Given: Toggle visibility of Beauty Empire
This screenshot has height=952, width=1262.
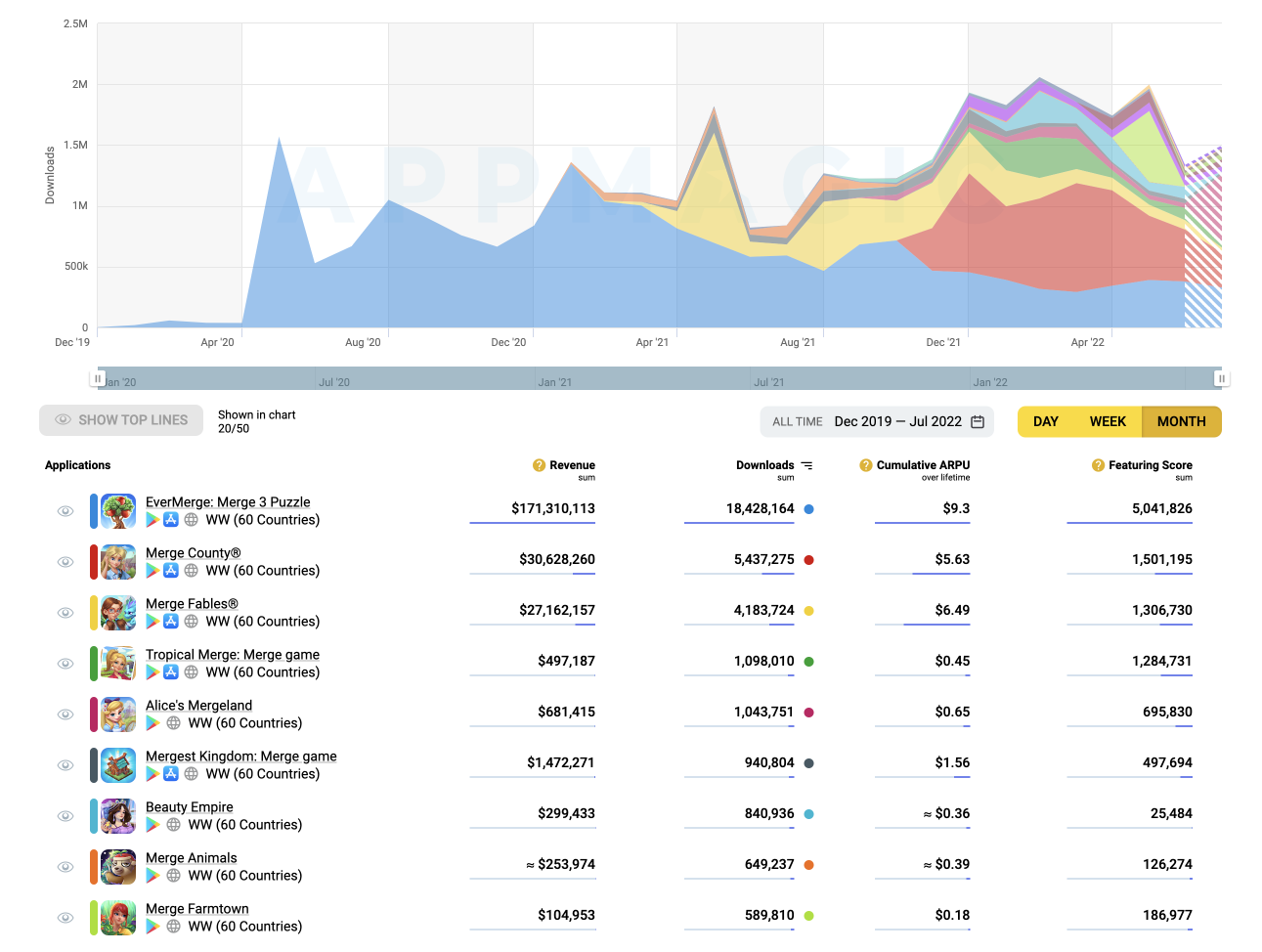Looking at the screenshot, I should 65,816.
